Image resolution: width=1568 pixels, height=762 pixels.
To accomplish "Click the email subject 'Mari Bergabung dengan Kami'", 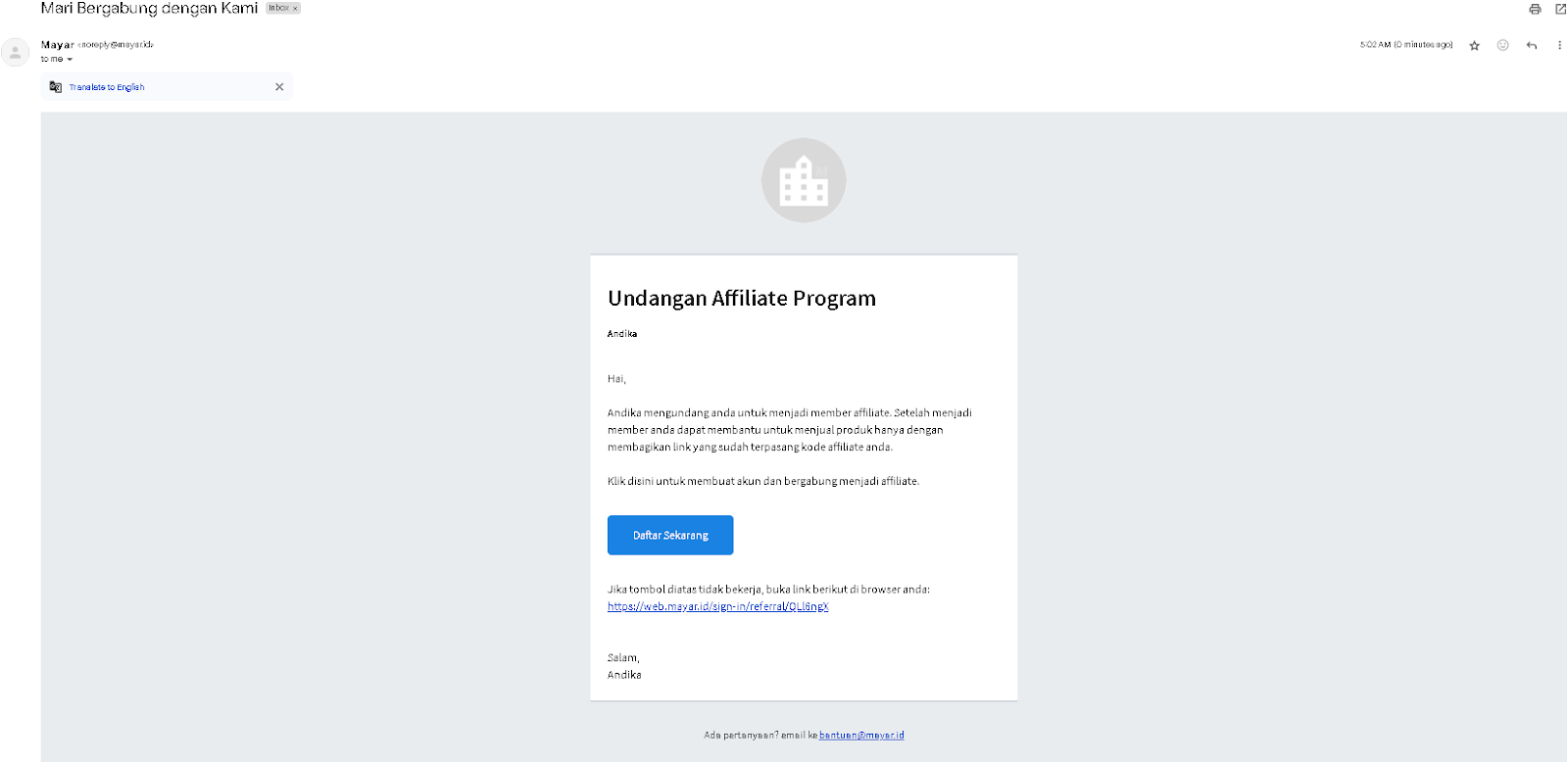I will coord(149,8).
